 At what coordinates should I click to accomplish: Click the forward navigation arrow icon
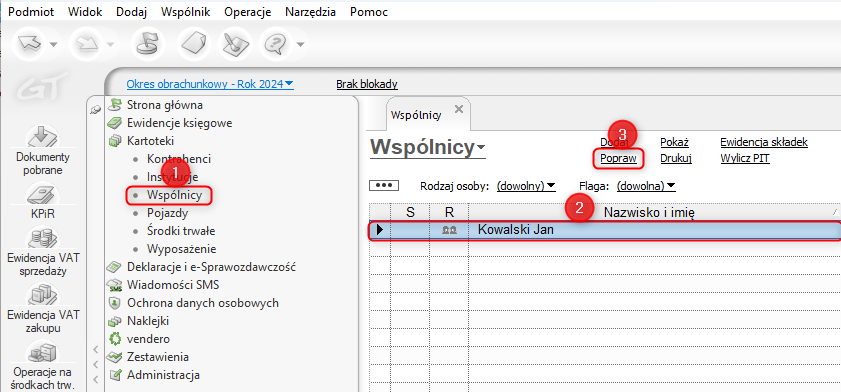[86, 44]
